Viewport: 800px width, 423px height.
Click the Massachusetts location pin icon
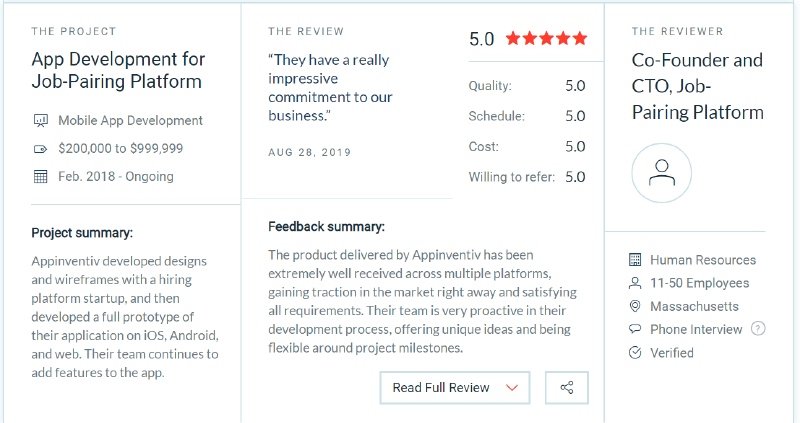(635, 306)
